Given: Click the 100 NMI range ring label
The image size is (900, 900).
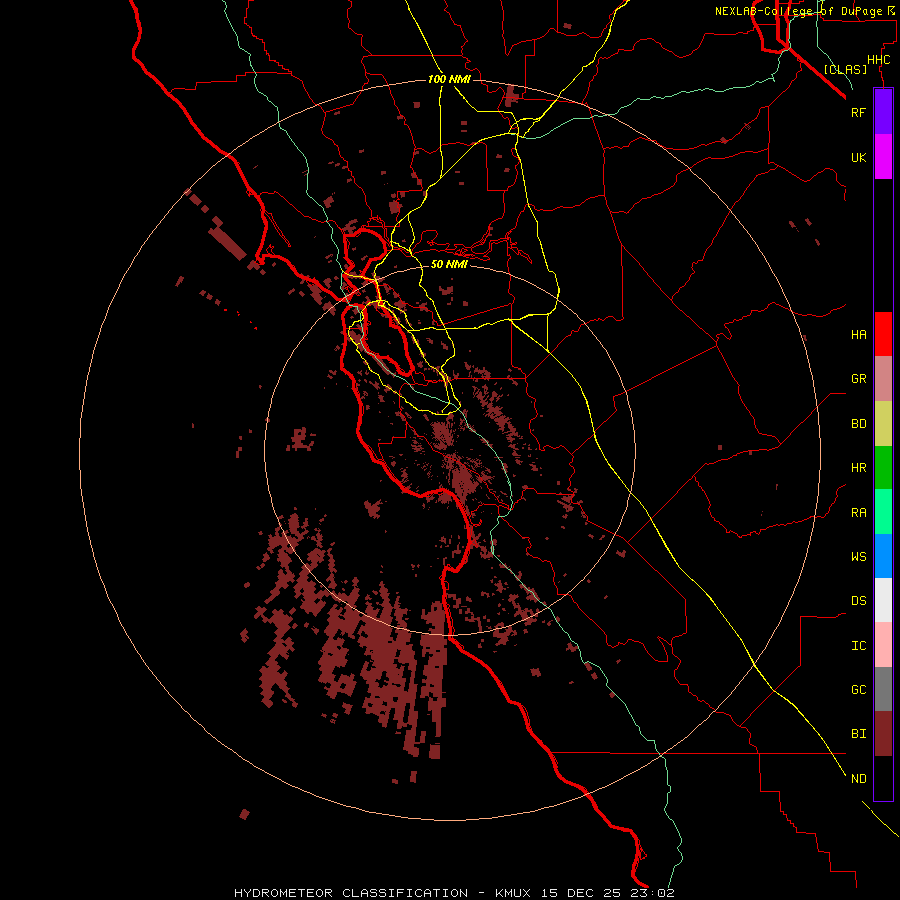Looking at the screenshot, I should pos(449,79).
